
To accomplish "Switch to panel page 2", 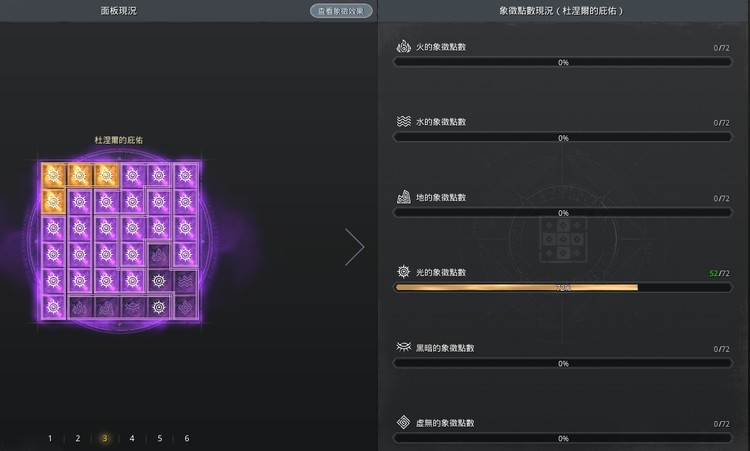I will point(77,438).
